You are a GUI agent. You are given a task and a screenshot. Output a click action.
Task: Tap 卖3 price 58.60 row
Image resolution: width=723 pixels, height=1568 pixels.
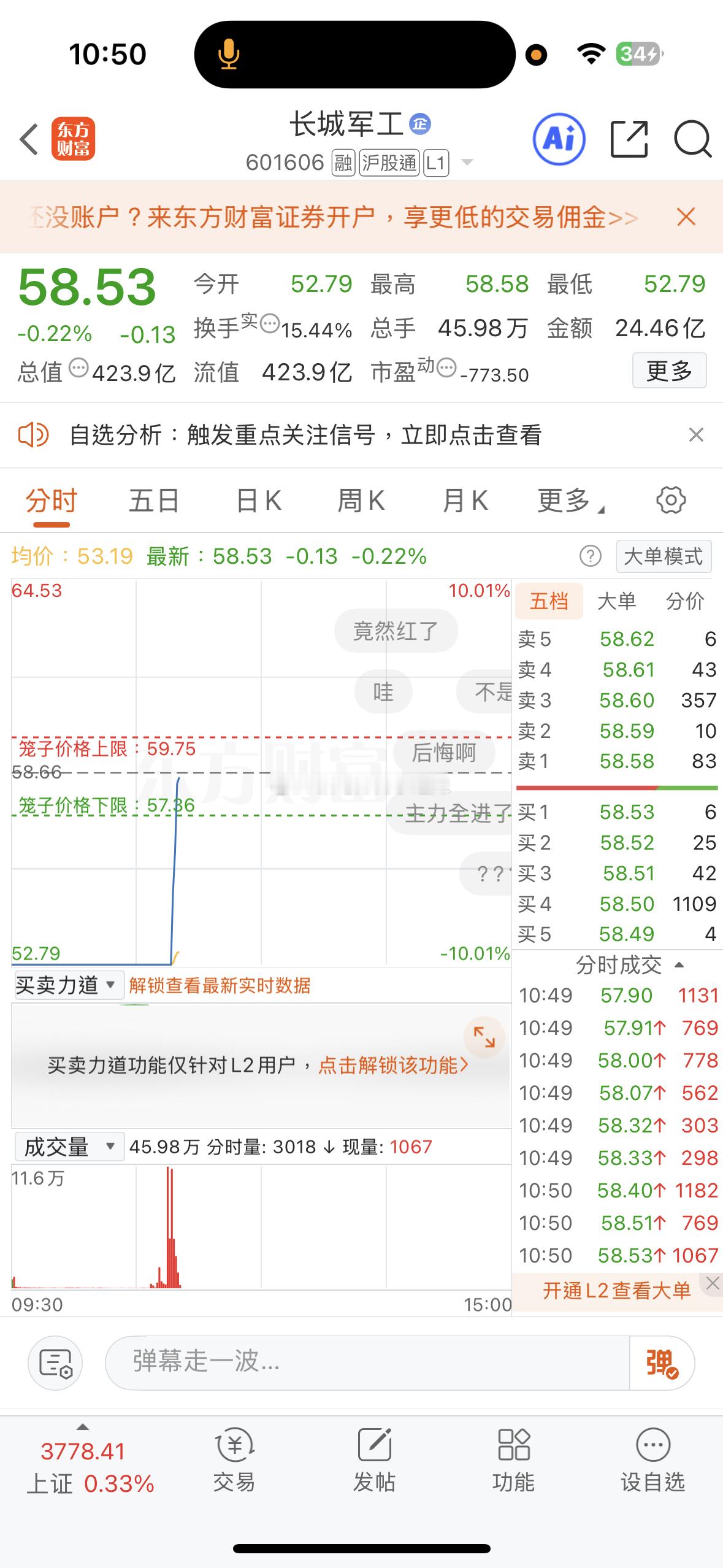point(617,700)
